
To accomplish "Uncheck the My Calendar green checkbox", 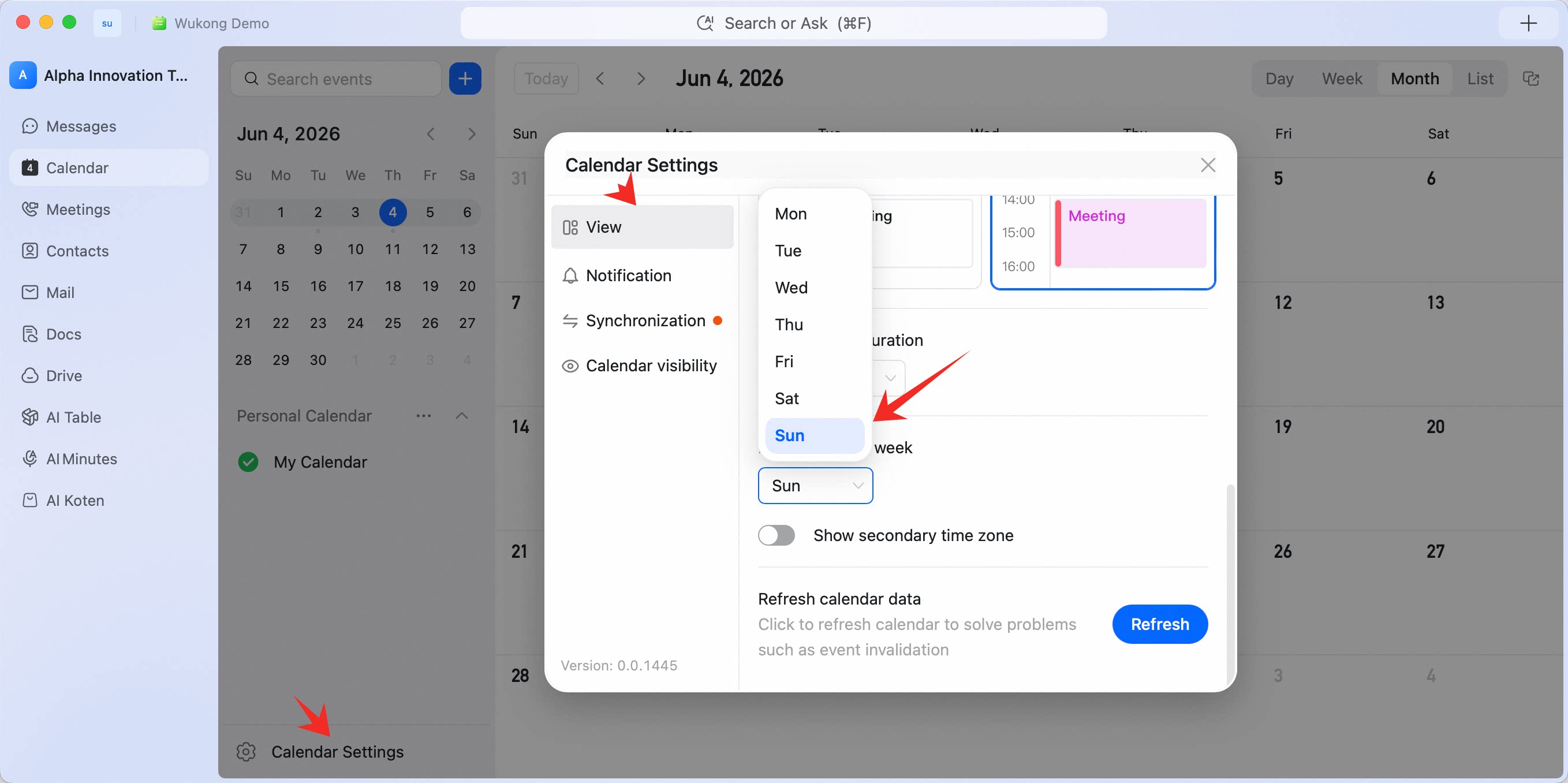I will pos(248,462).
